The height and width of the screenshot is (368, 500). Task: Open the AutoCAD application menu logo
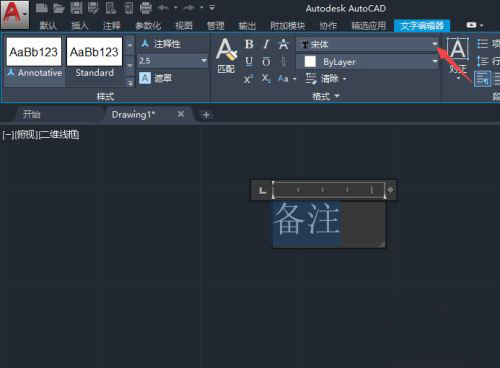coord(14,14)
